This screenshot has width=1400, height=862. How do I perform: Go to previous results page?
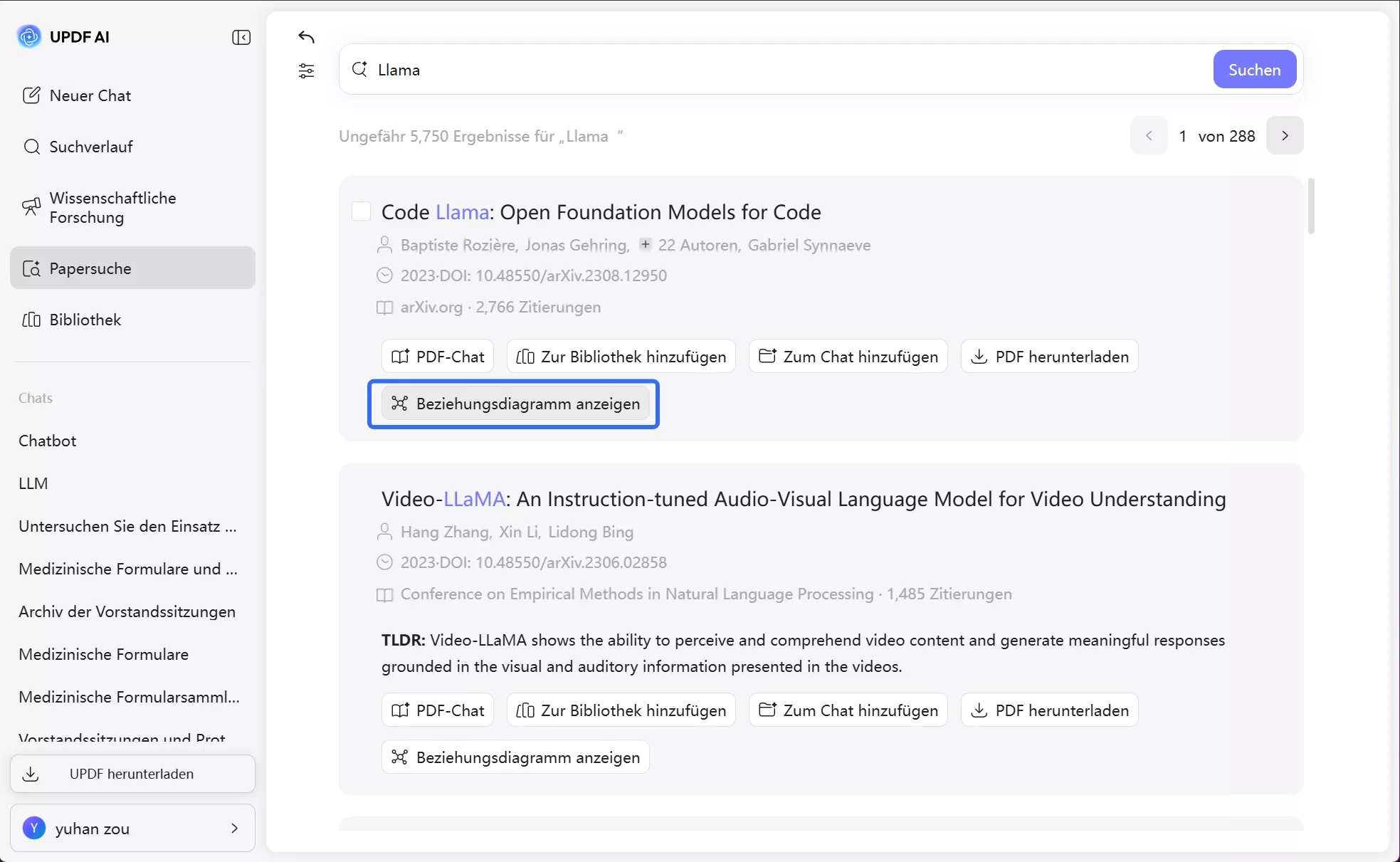coord(1149,135)
